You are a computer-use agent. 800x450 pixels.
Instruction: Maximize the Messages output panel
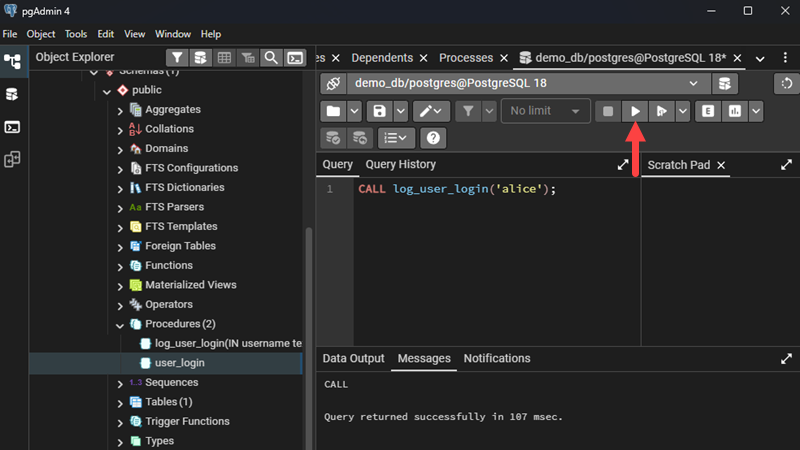click(786, 359)
